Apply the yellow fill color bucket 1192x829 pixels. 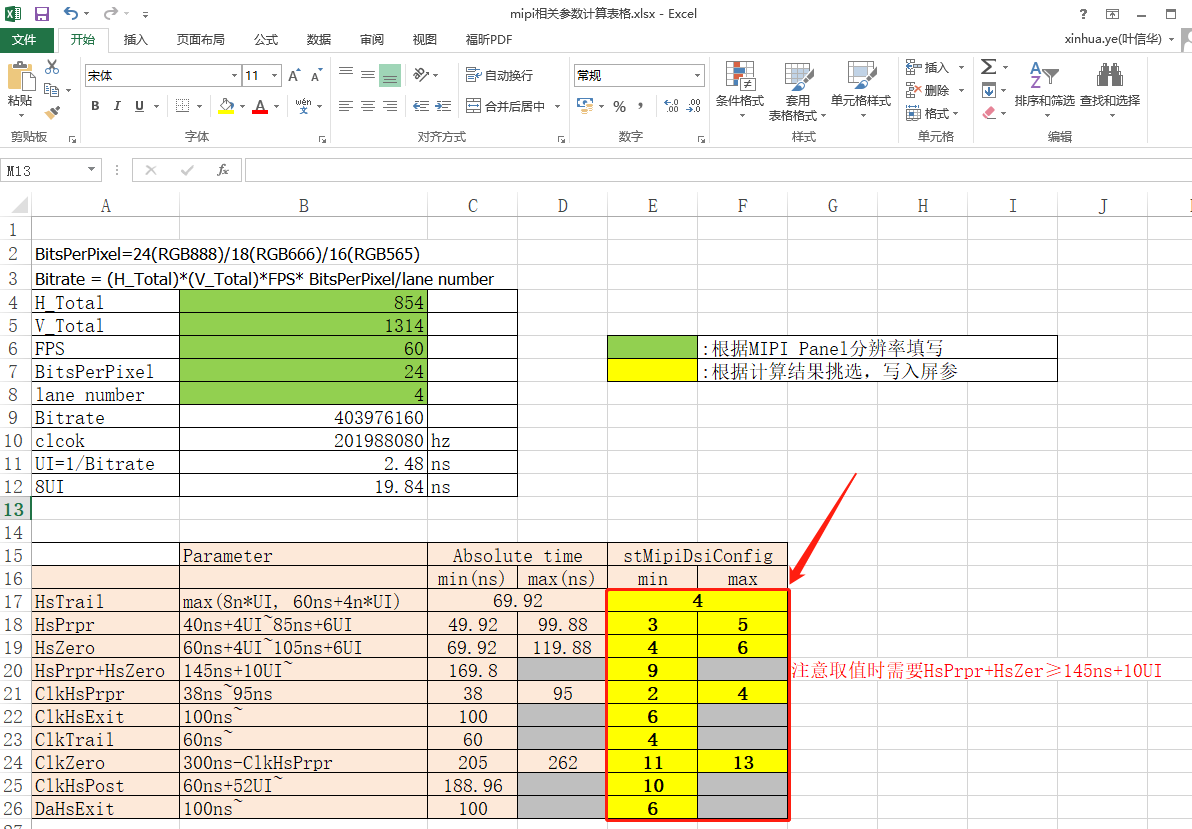pyautogui.click(x=226, y=107)
